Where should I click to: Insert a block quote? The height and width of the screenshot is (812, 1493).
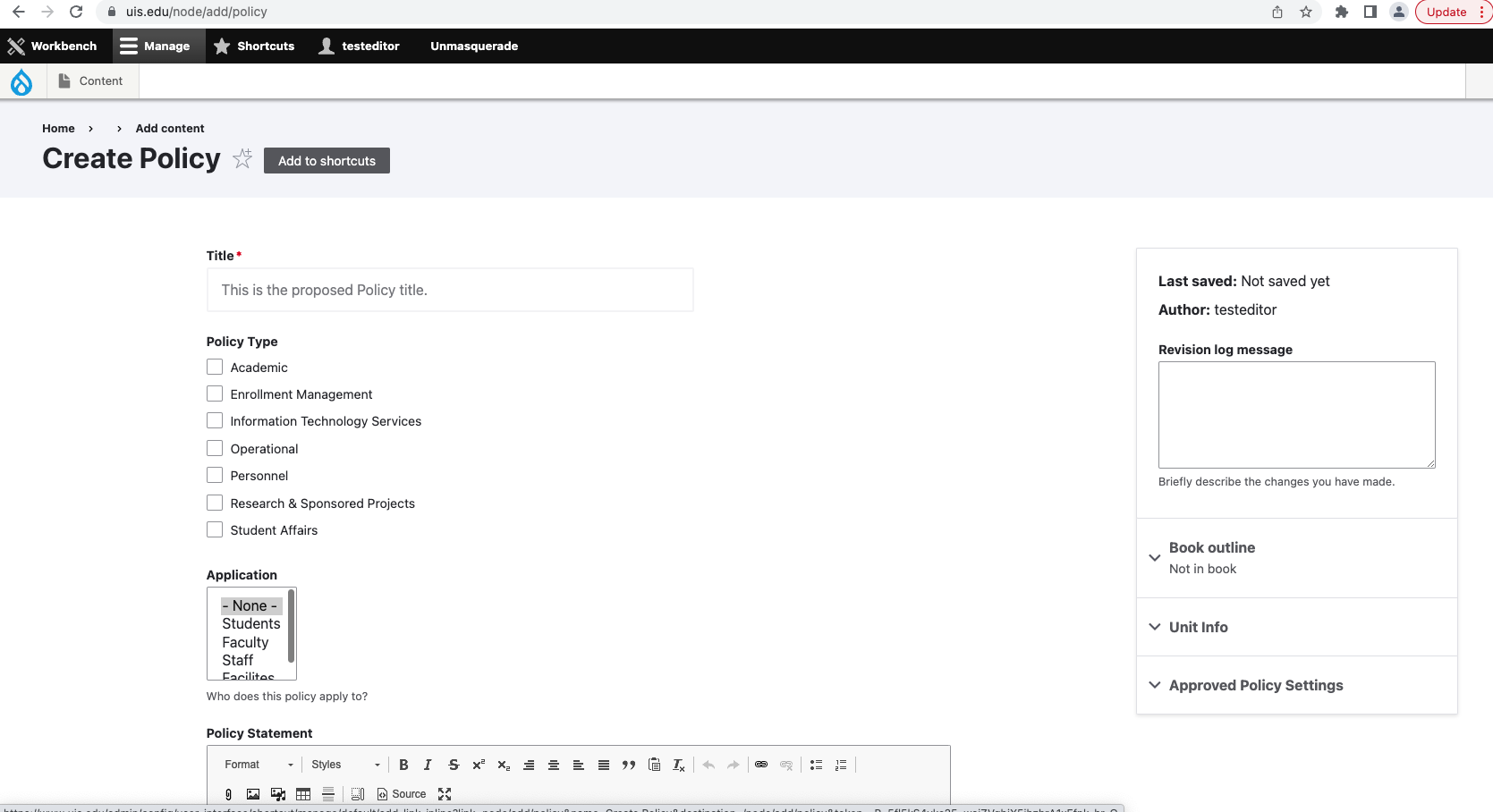tap(629, 765)
